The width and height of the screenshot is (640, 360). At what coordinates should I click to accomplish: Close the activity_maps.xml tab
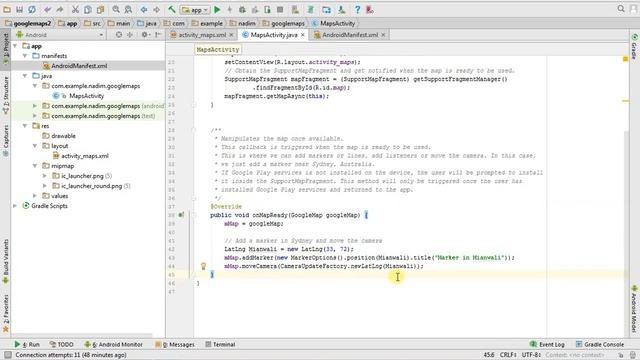[231, 35]
